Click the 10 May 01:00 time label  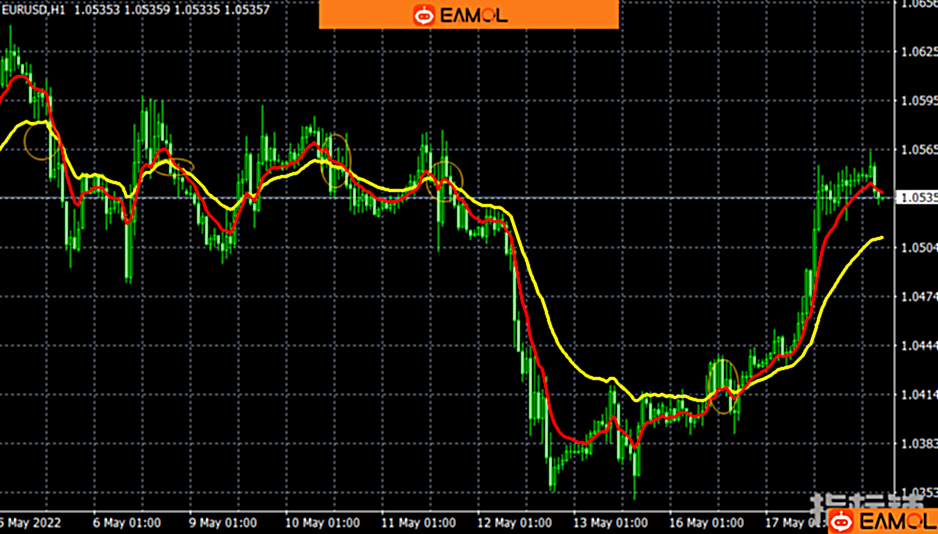pos(322,521)
